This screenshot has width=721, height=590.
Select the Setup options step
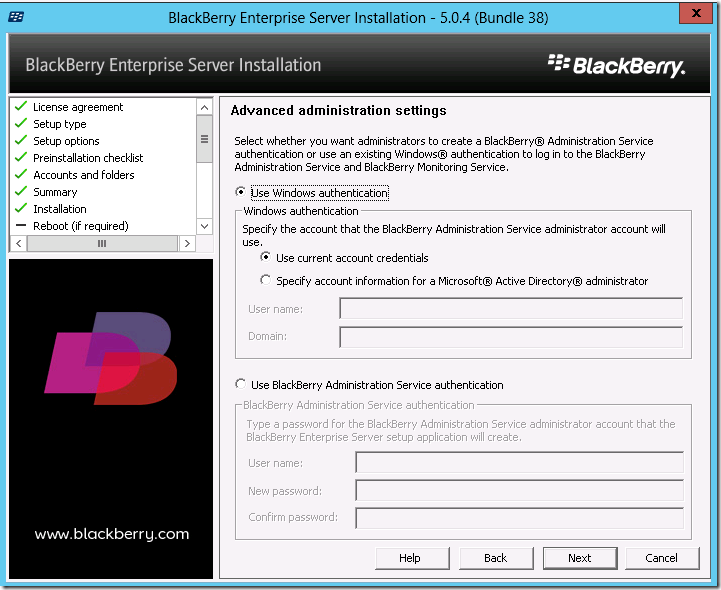66,141
